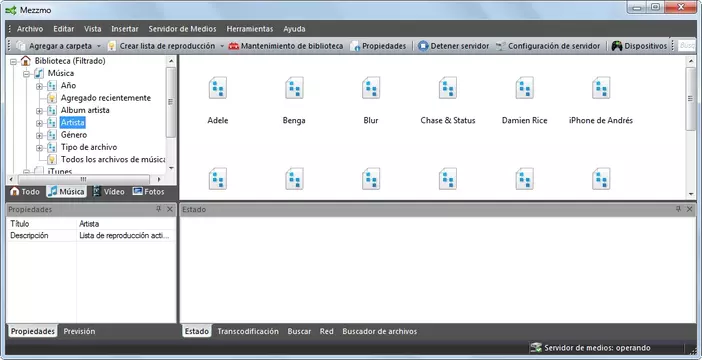Switch to the Transcodificación tab
Image resolution: width=702 pixels, height=360 pixels.
click(x=248, y=331)
